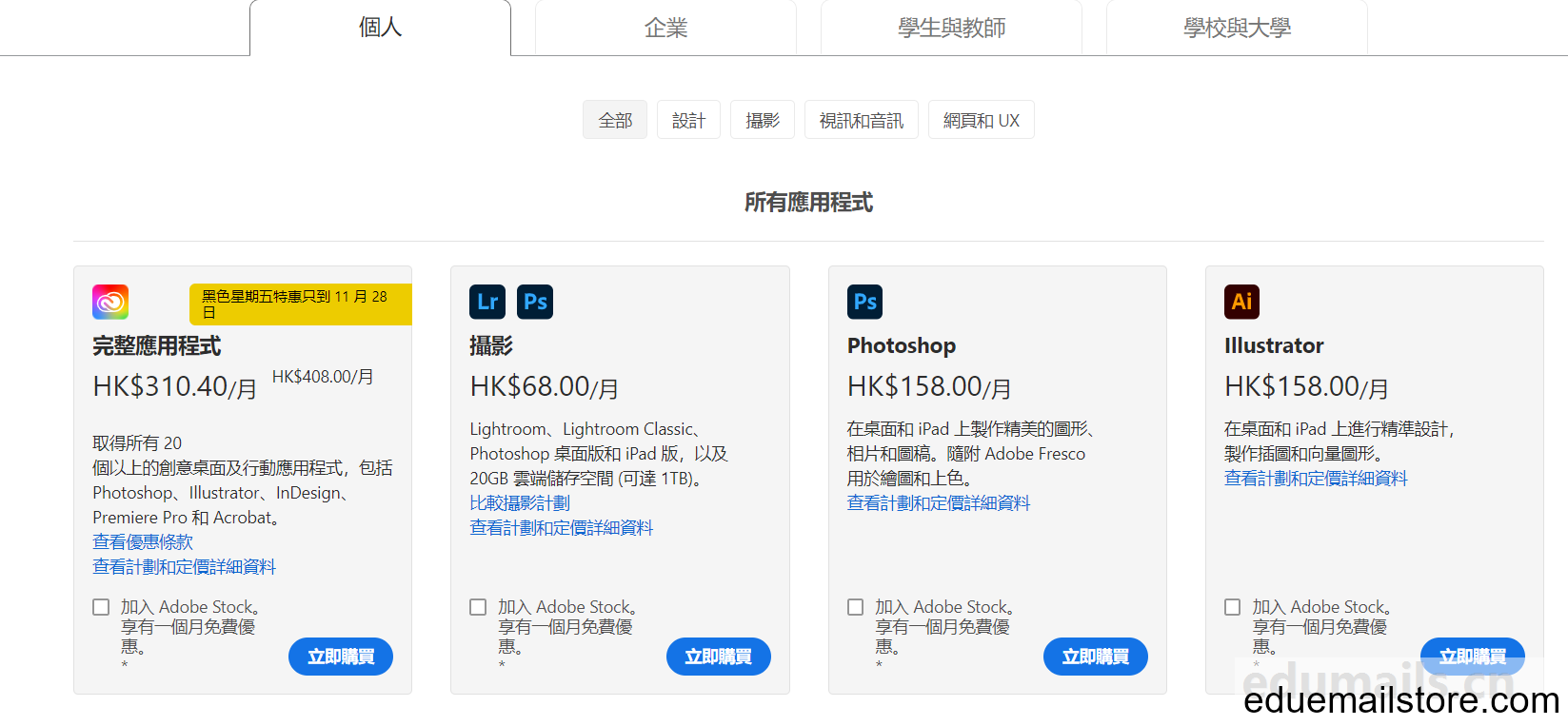Filter apps by 視訊和音訊
Viewport: 1568px width, 726px height.
[862, 120]
